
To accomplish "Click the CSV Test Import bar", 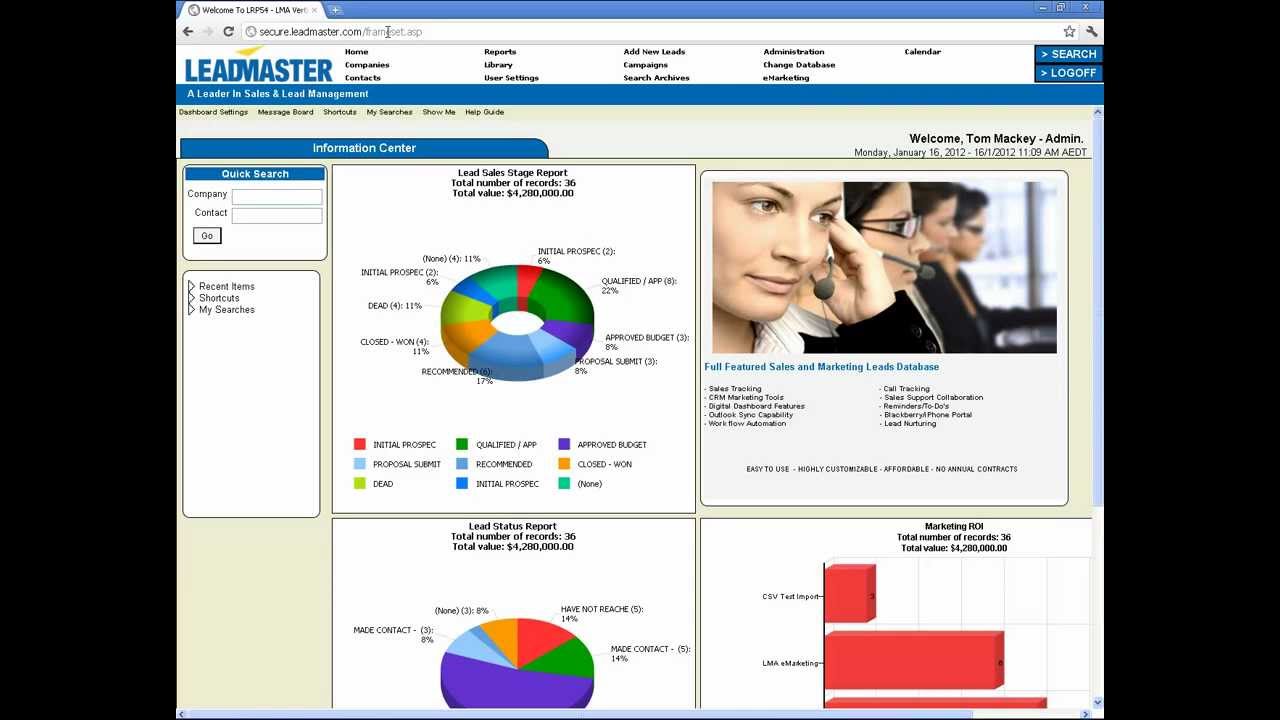I will [850, 596].
